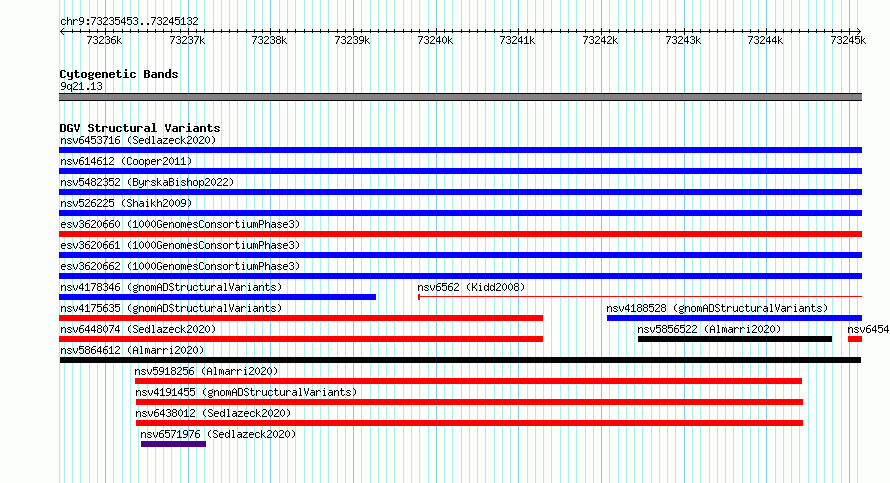
Task: Select red bar under nsv4175635
Action: pos(301,318)
